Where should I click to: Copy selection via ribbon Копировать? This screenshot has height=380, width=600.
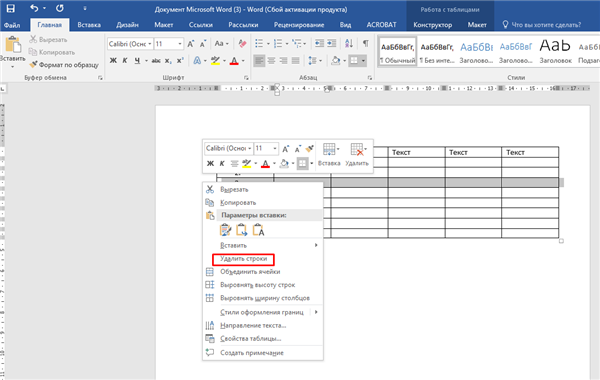click(52, 52)
